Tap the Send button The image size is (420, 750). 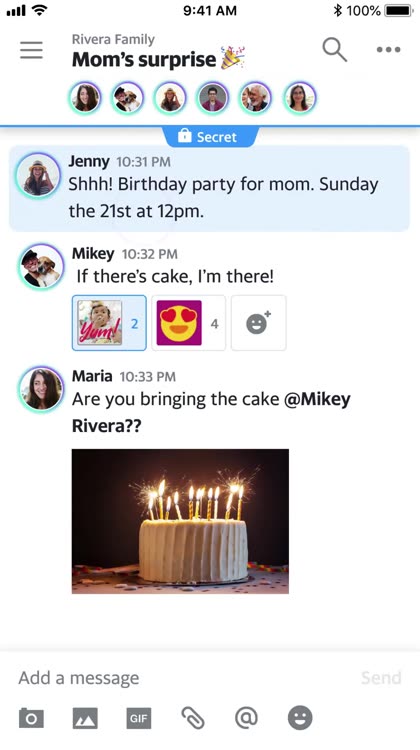click(381, 677)
